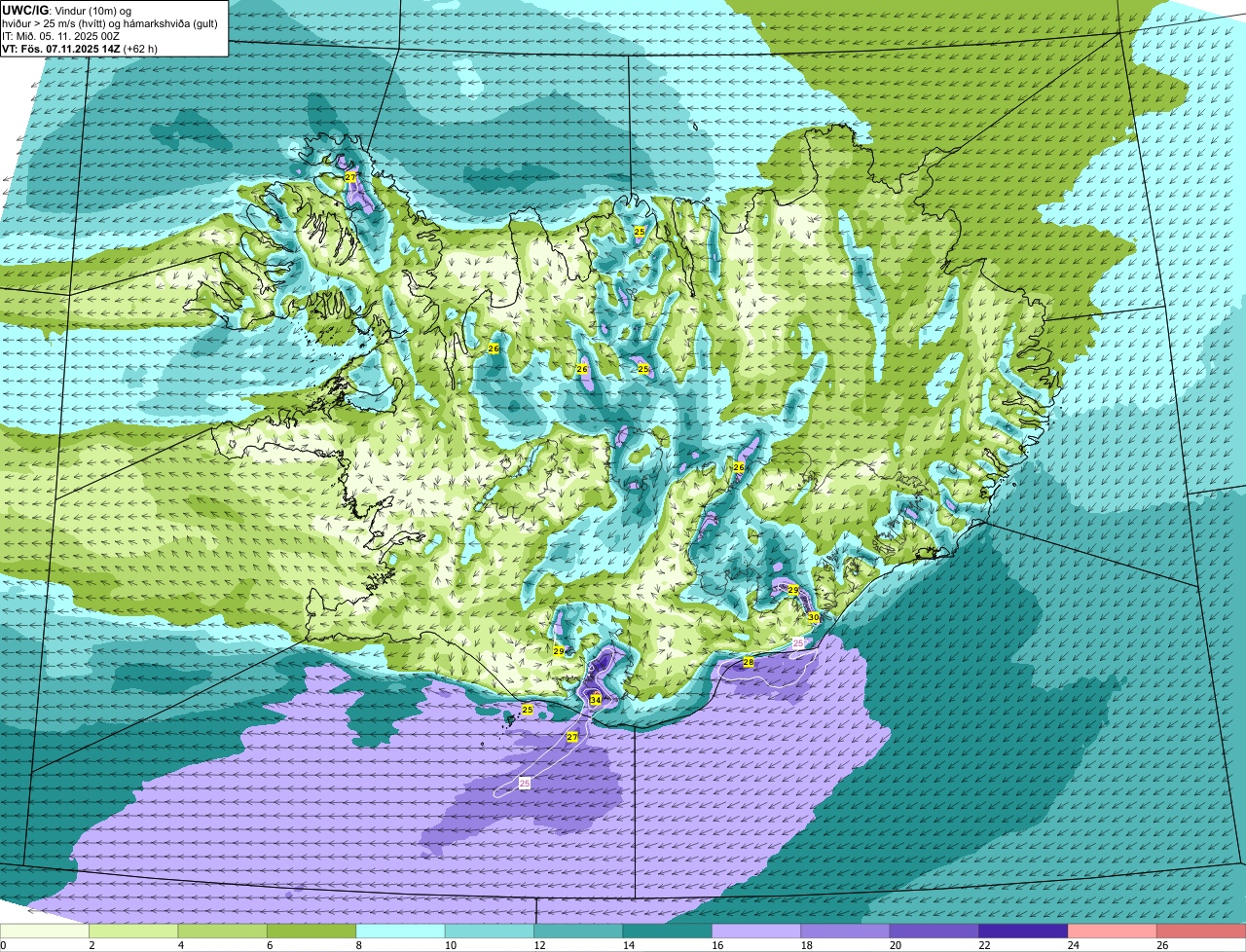
Task: Choose the 10–12 m/s aqua legend swatch
Action: [x=490, y=931]
